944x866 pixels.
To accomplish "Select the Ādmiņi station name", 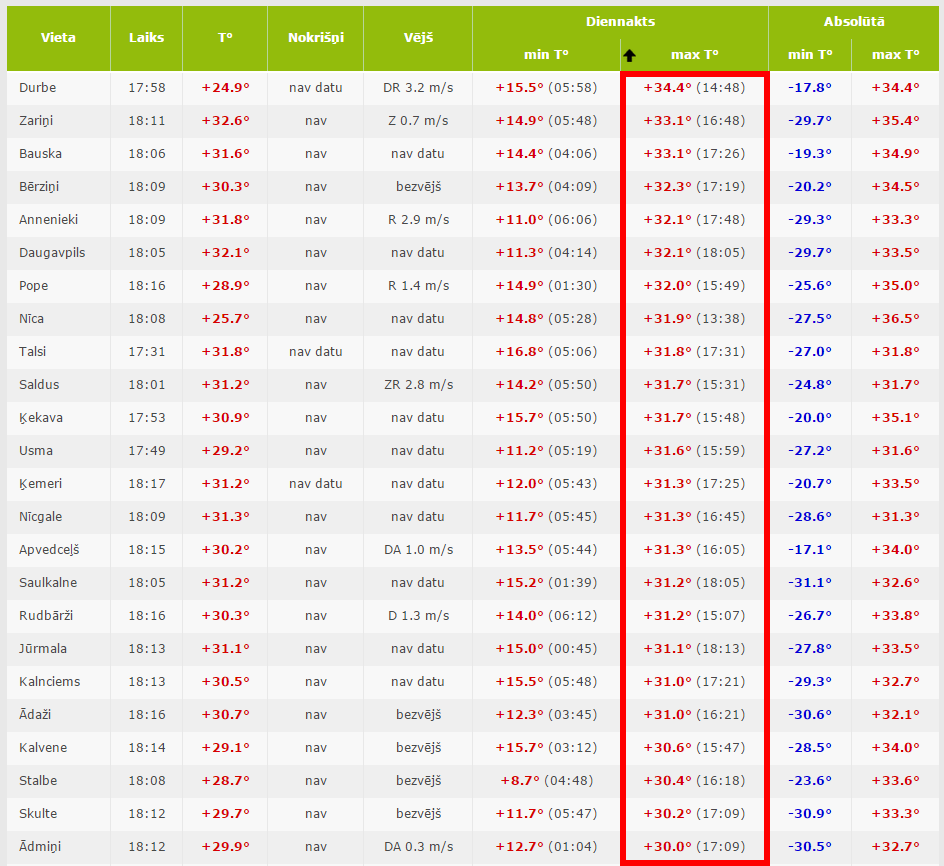I will tap(40, 846).
